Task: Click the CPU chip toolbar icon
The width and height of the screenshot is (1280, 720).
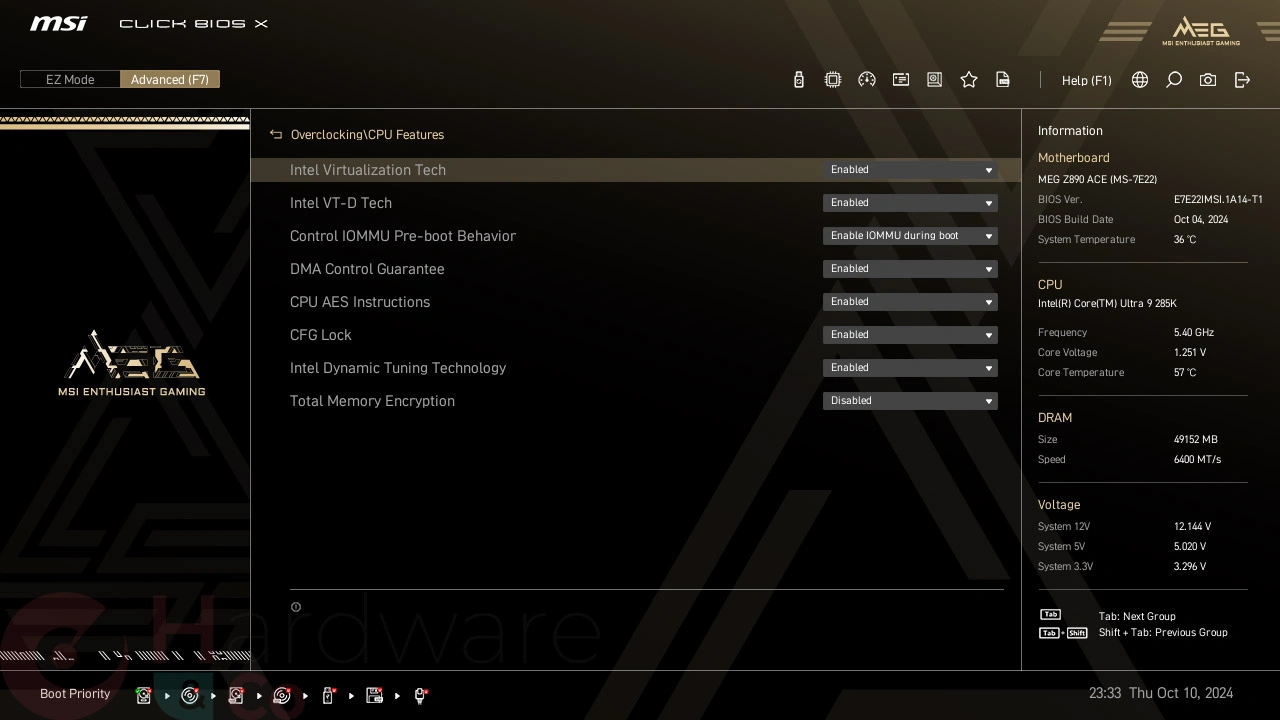Action: coord(832,80)
